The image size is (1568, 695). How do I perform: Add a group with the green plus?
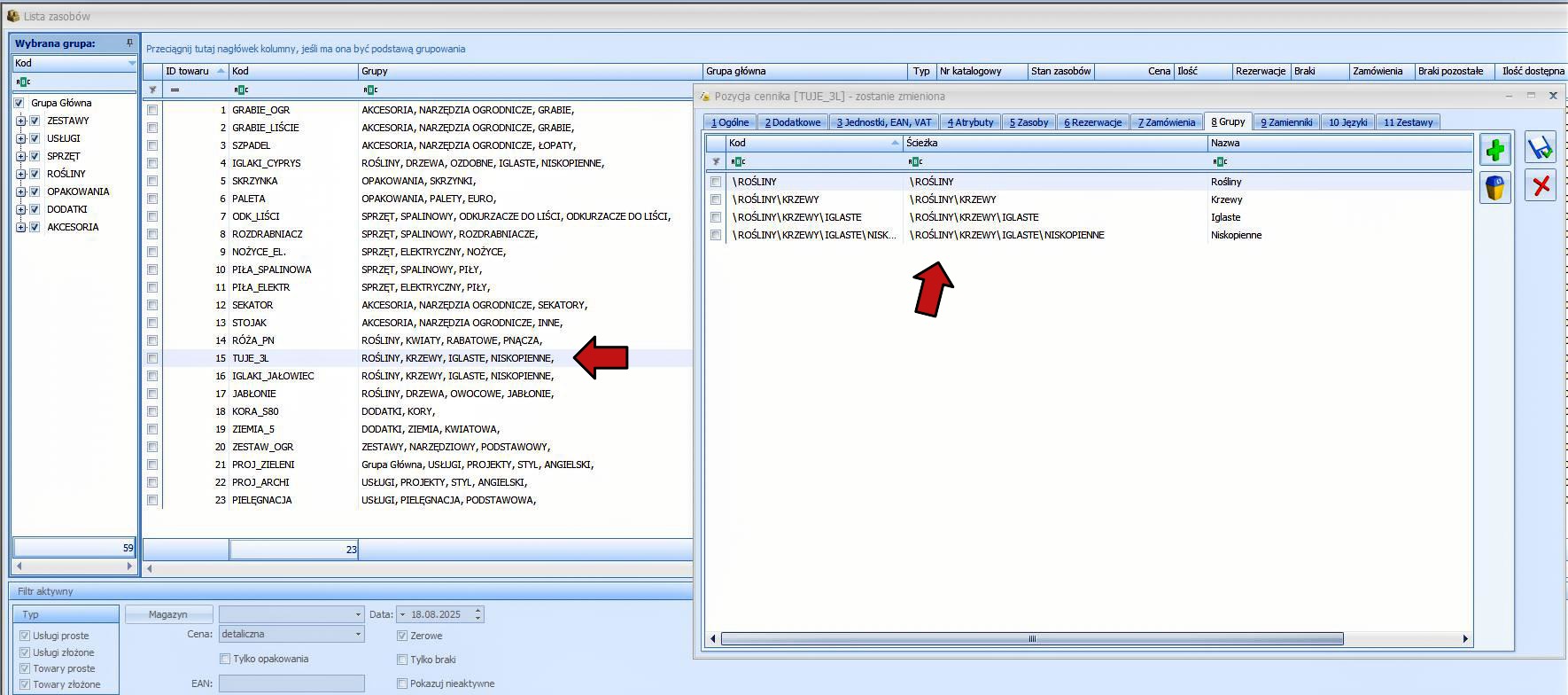(1495, 150)
